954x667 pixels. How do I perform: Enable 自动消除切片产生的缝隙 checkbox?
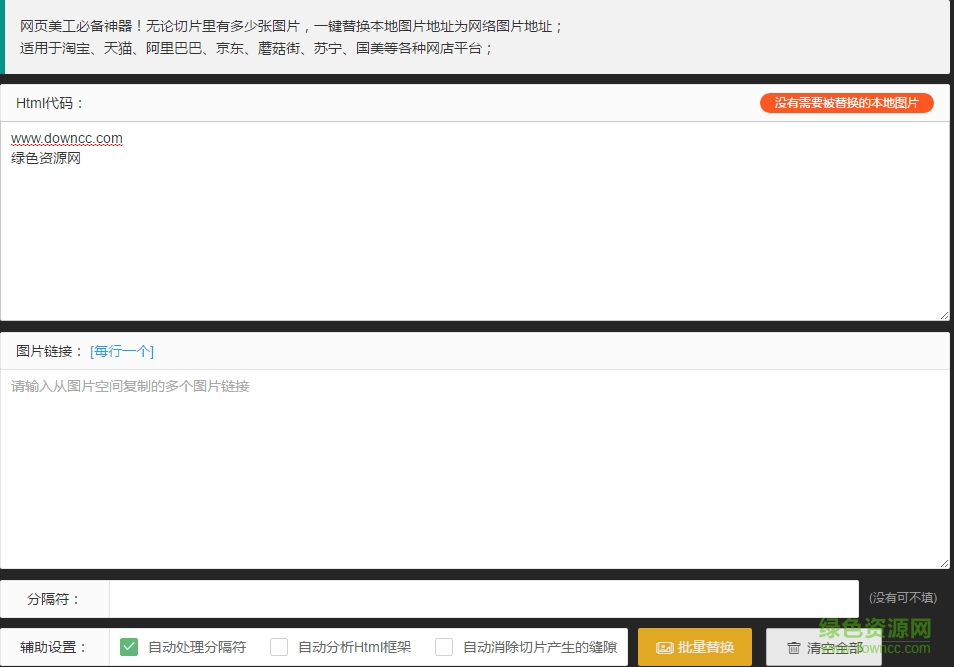click(444, 647)
